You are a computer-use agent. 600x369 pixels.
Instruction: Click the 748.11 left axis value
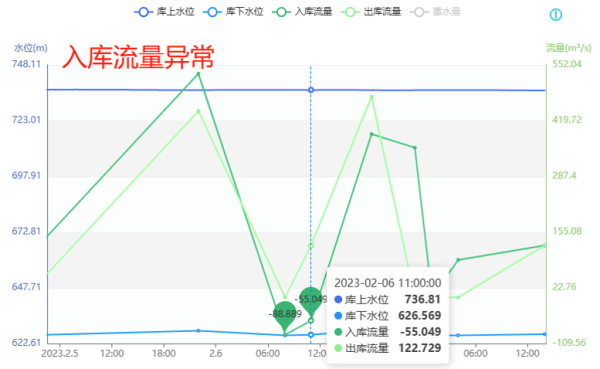click(26, 64)
